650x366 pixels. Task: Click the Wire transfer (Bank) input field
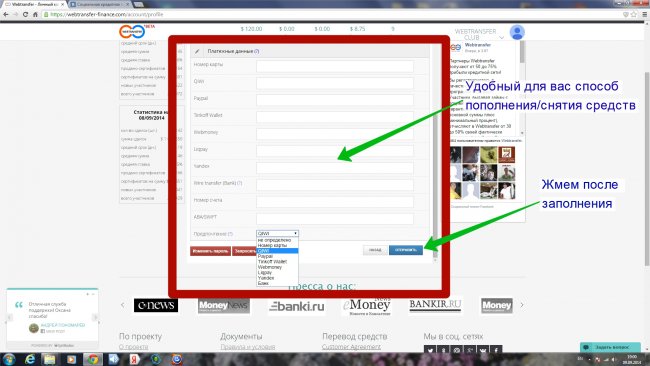[x=335, y=185]
